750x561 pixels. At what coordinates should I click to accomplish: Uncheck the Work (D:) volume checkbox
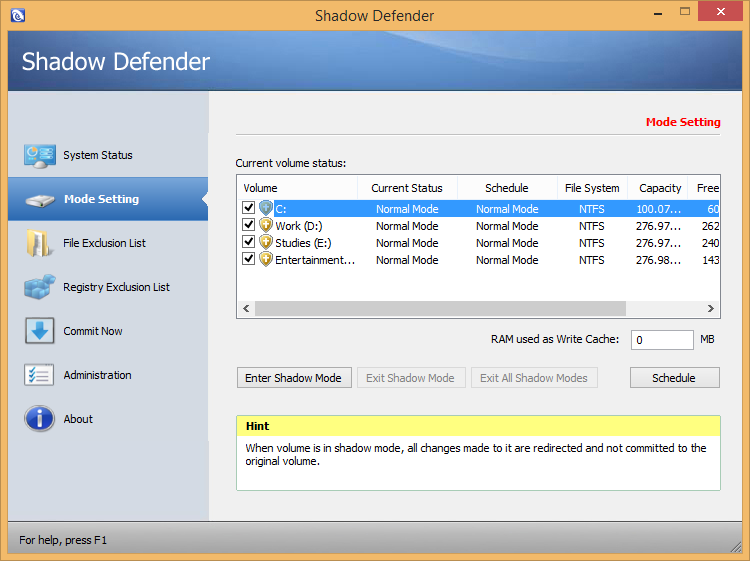(x=248, y=225)
